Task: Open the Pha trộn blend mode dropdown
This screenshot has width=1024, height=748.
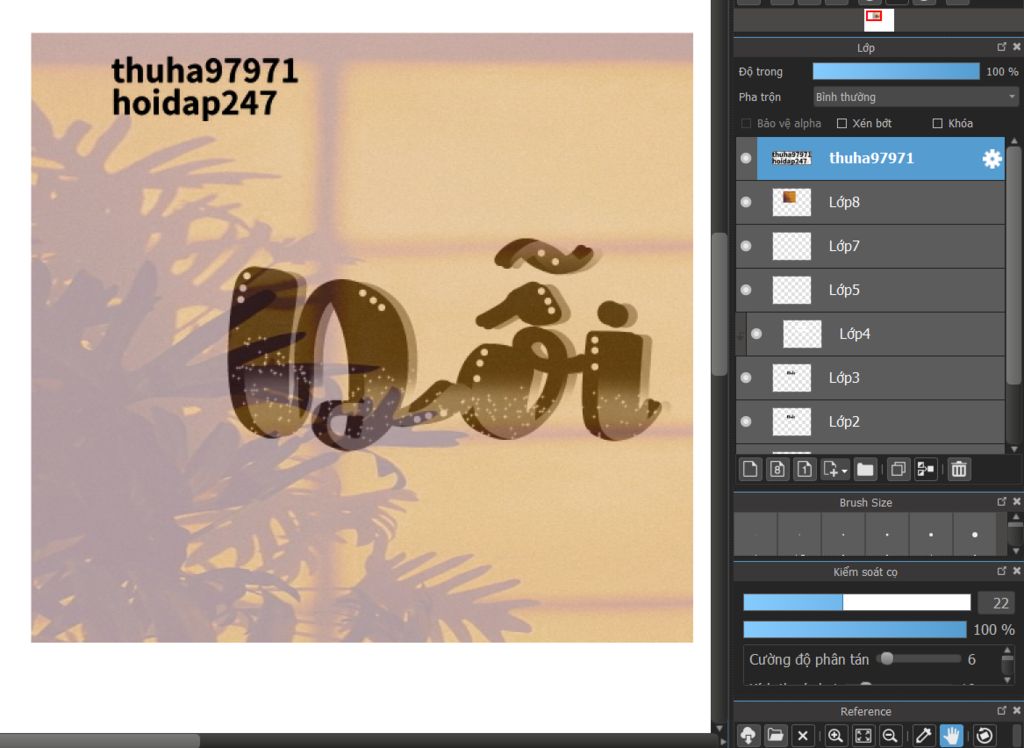Action: click(915, 97)
